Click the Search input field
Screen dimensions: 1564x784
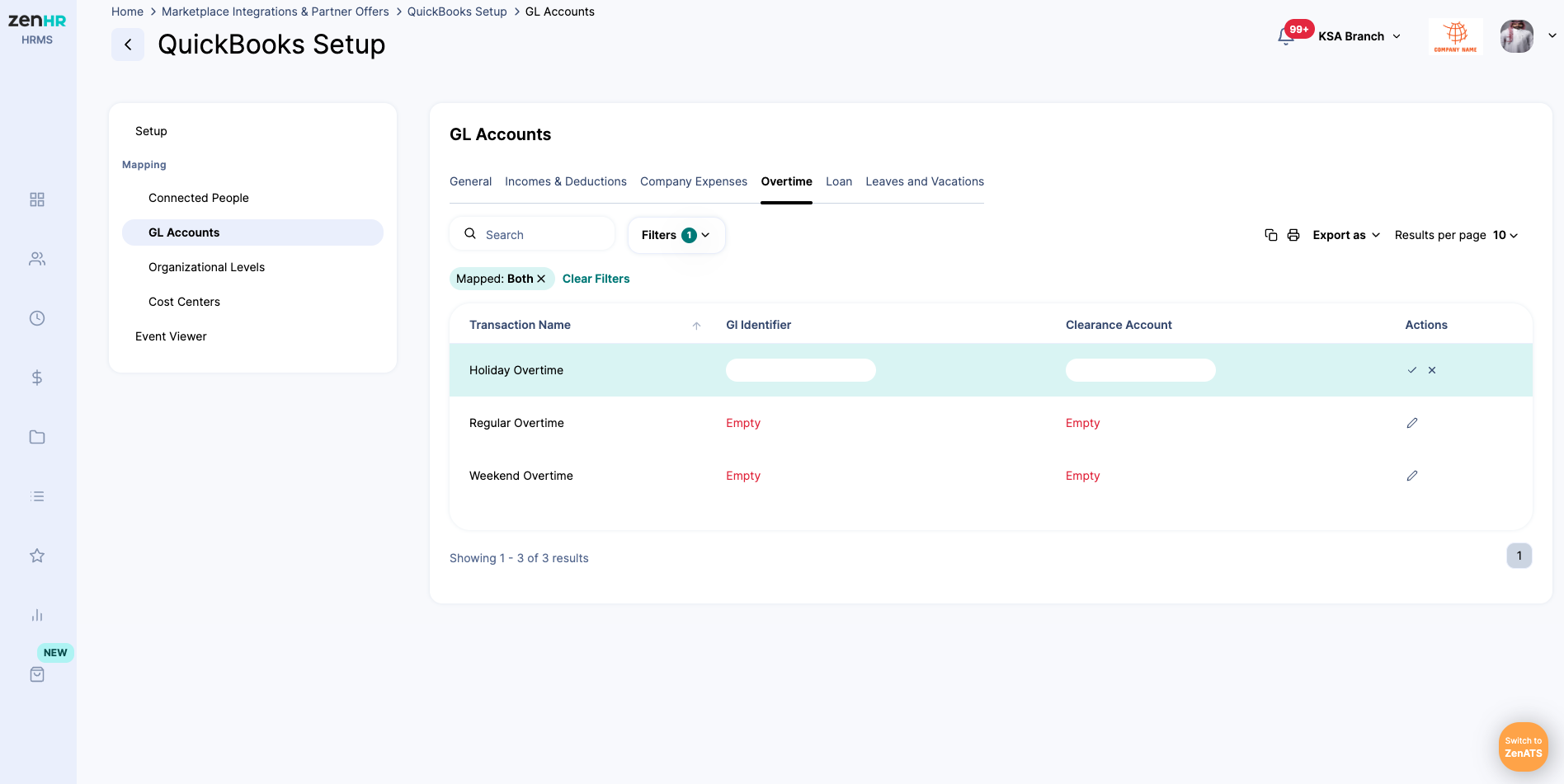[533, 234]
